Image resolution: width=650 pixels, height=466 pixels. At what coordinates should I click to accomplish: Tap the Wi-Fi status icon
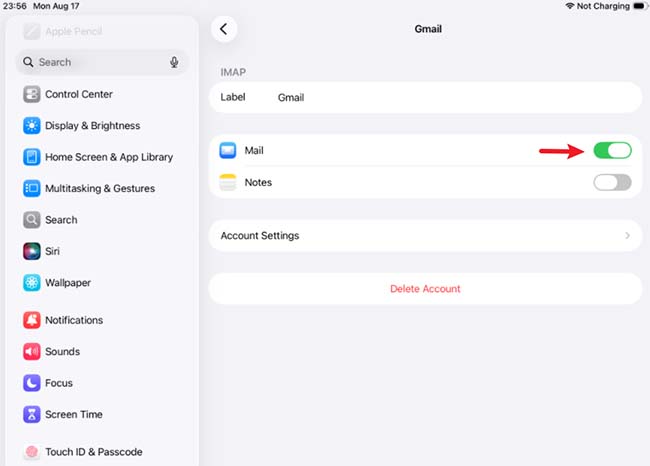(570, 6)
